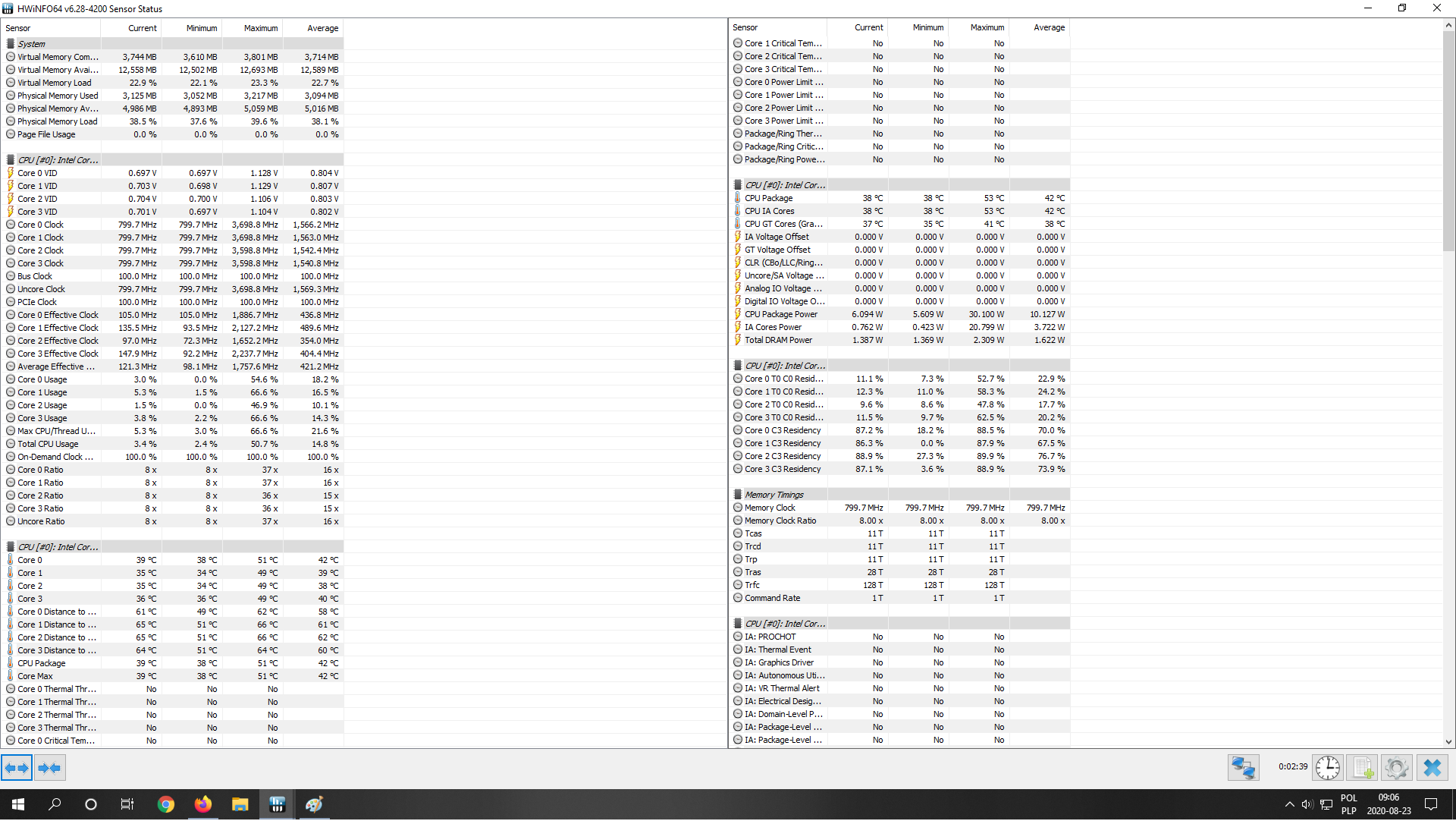The image size is (1456, 821).
Task: Click the shrink columns inward-arrows button
Action: (49, 769)
